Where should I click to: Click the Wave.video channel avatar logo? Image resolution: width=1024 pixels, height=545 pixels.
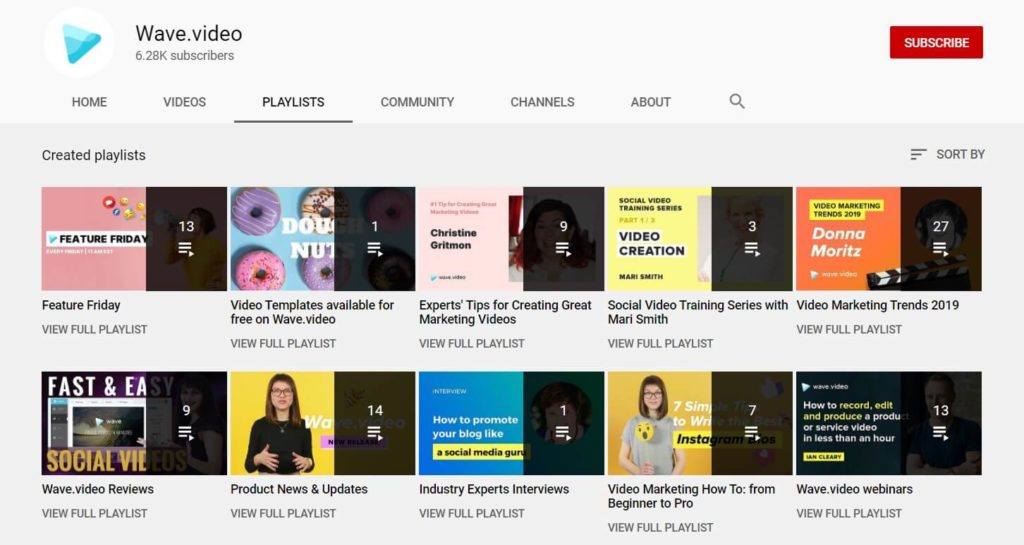[x=78, y=43]
